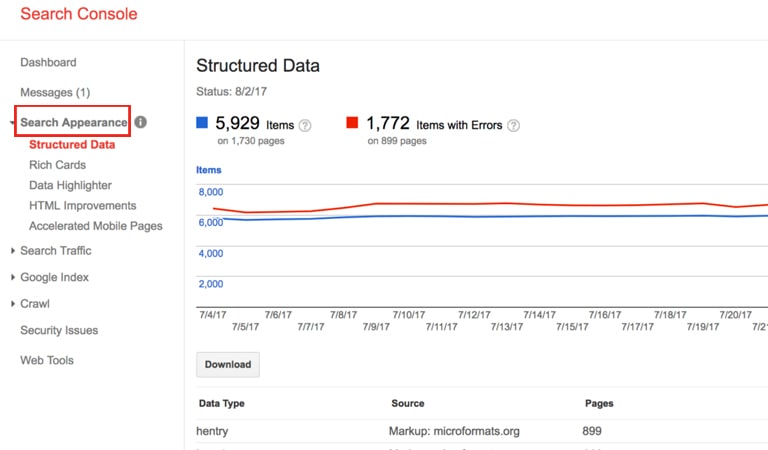This screenshot has width=768, height=450.
Task: Click the Structured Data page heading
Action: coord(258,66)
